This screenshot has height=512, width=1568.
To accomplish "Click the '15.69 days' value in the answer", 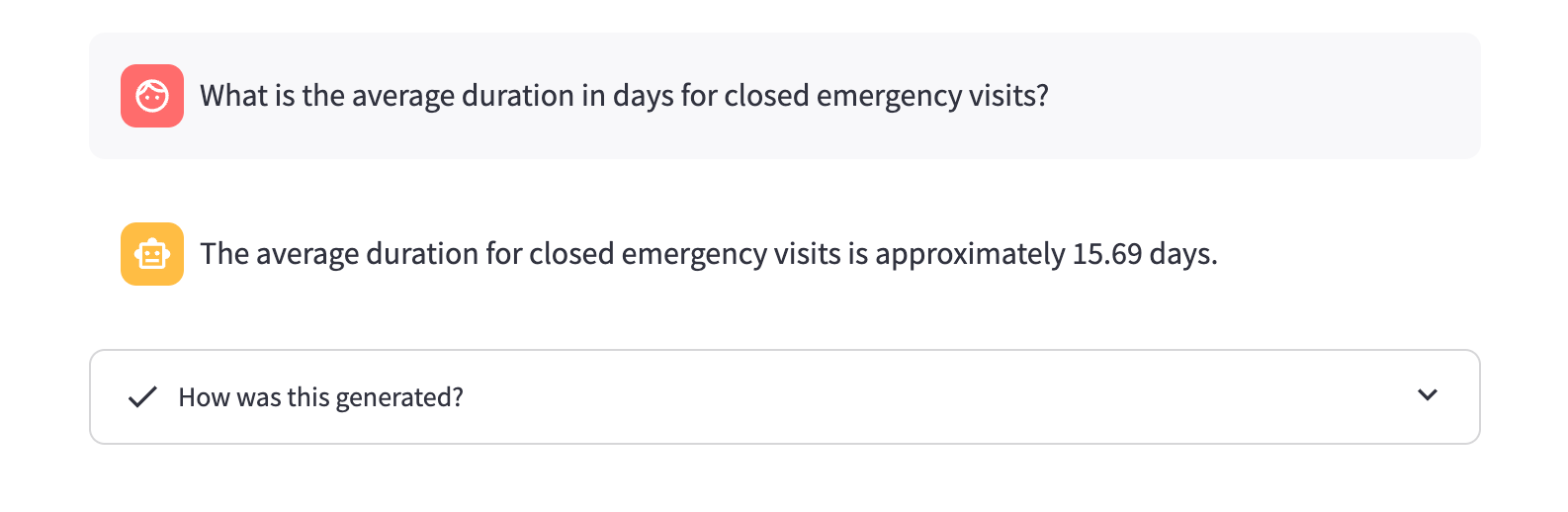I will pos(1144,254).
